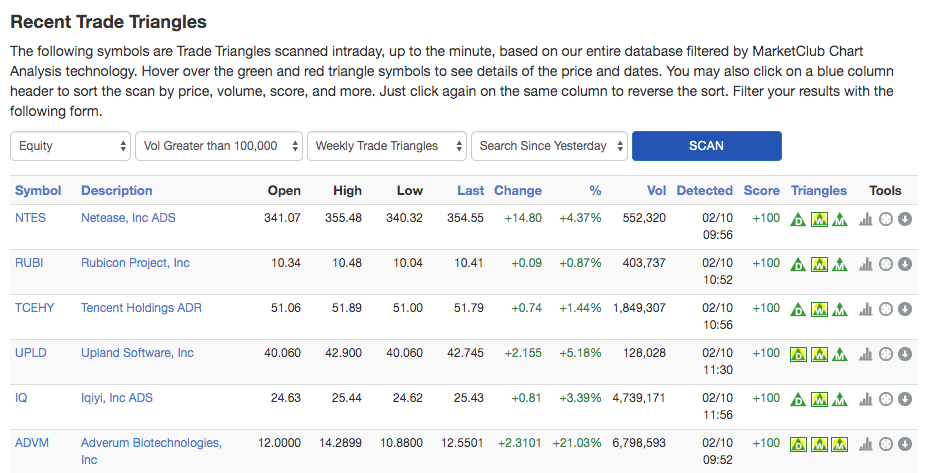Click the daily triangle in NTES row
This screenshot has height=473, width=925.
[798, 219]
